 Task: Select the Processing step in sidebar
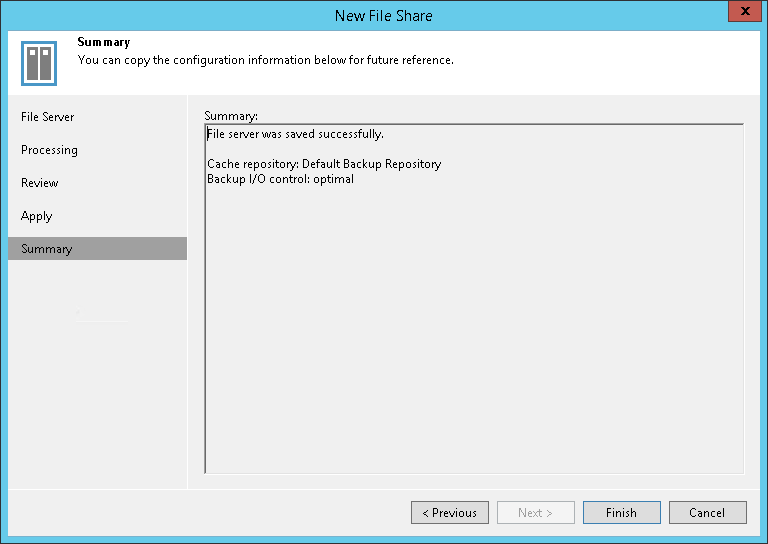(49, 150)
